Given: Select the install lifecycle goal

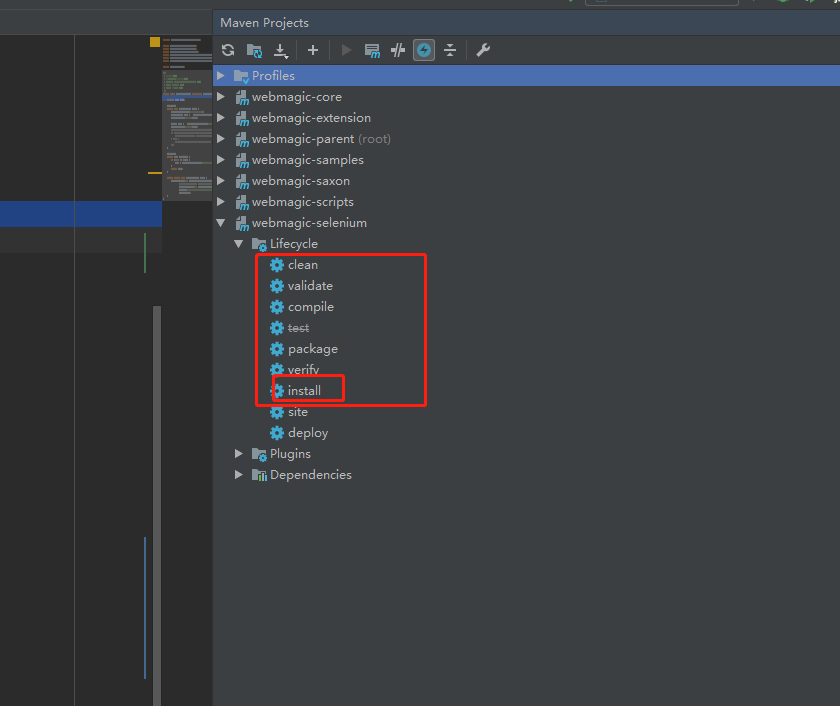Looking at the screenshot, I should tap(304, 390).
